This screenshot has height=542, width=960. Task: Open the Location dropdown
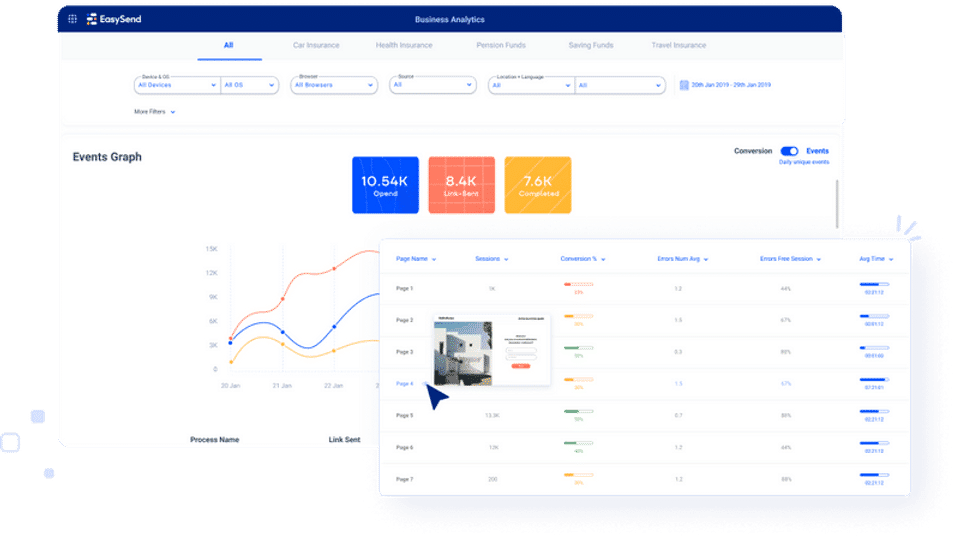[531, 85]
